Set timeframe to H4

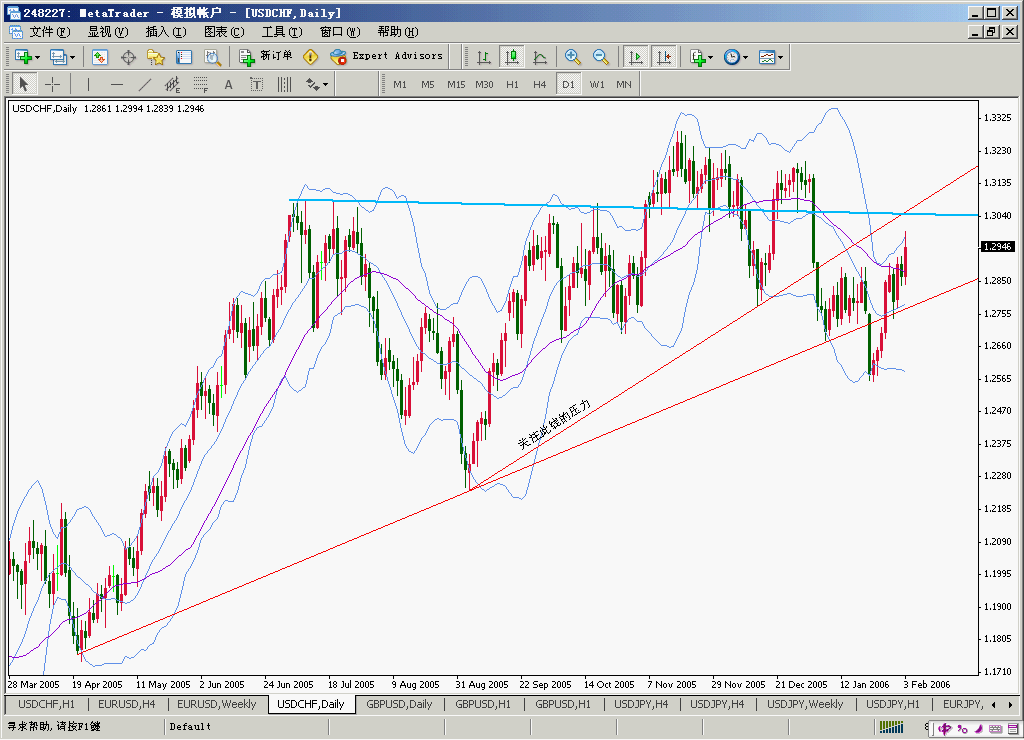(x=540, y=85)
